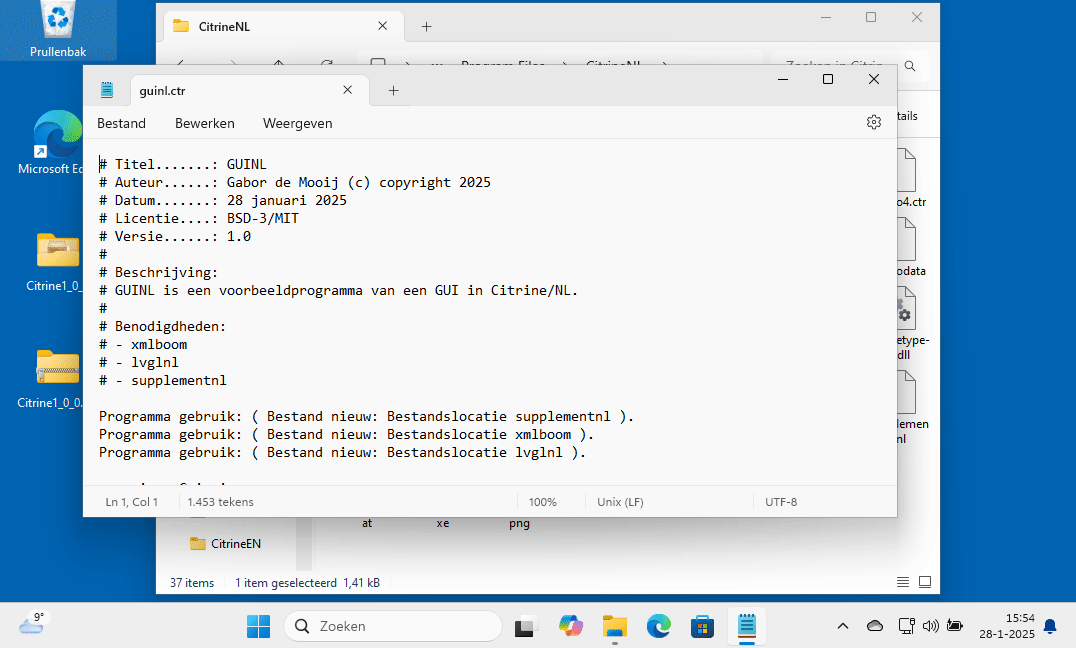Screen dimensions: 1076x648
Task: Select CitrineEN folder in navigation pane
Action: [x=235, y=544]
